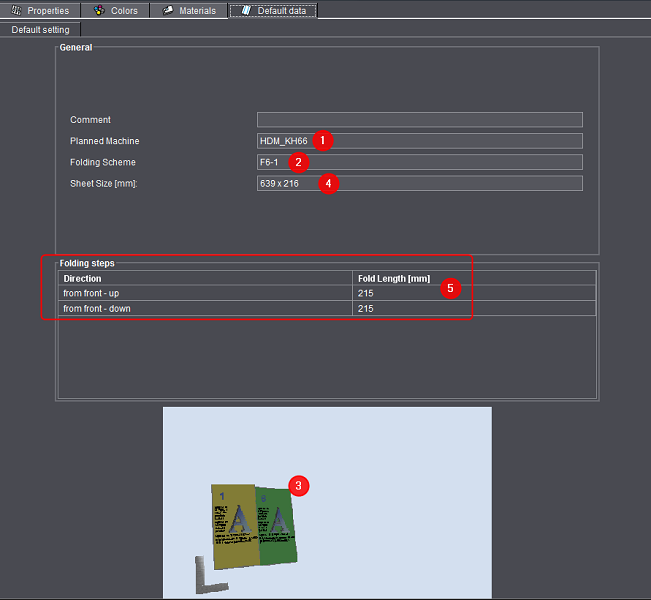
Task: Click red marker 1 beside Planned Machine
Action: coord(321,140)
